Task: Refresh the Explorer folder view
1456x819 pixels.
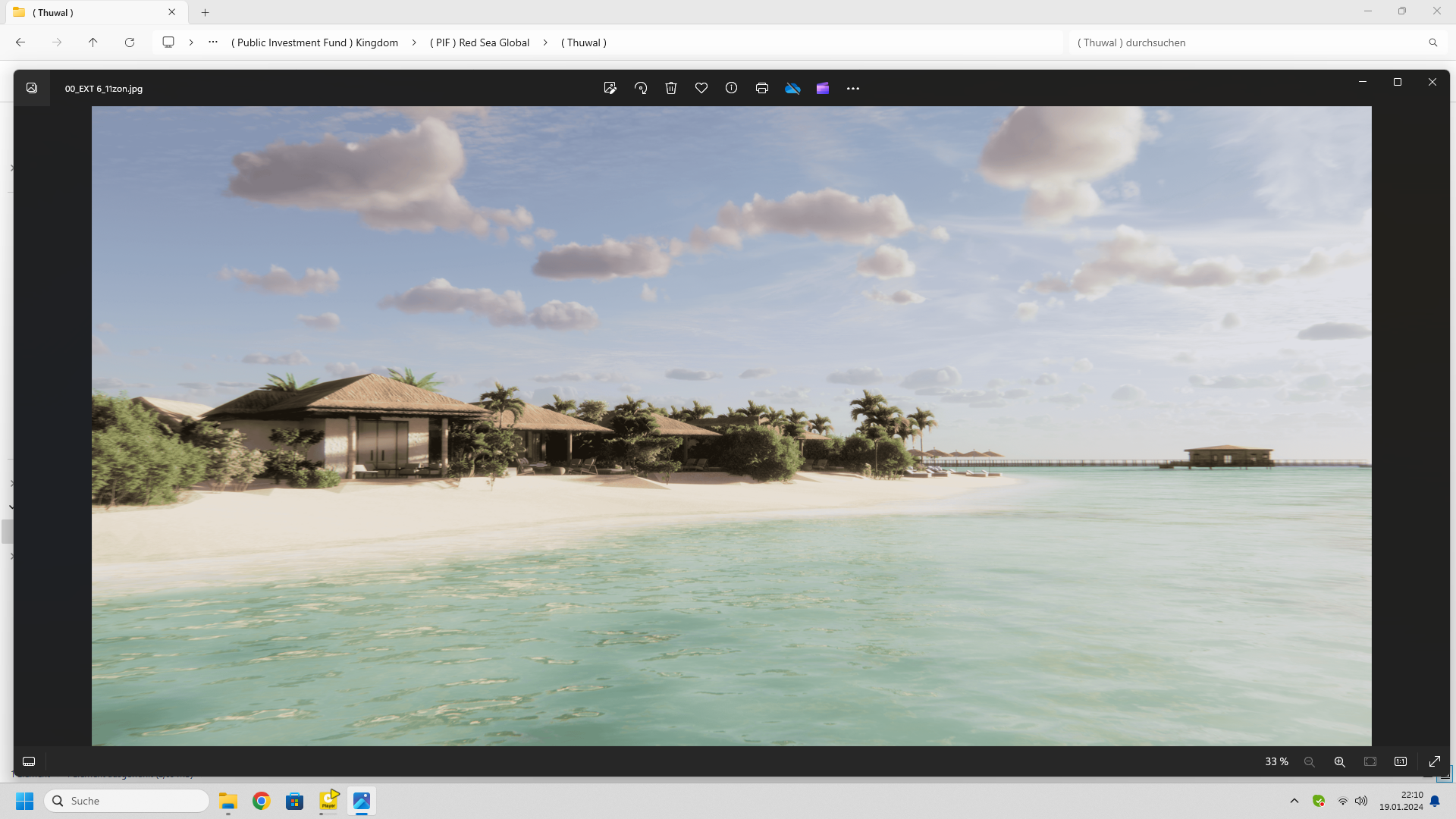Action: (130, 42)
